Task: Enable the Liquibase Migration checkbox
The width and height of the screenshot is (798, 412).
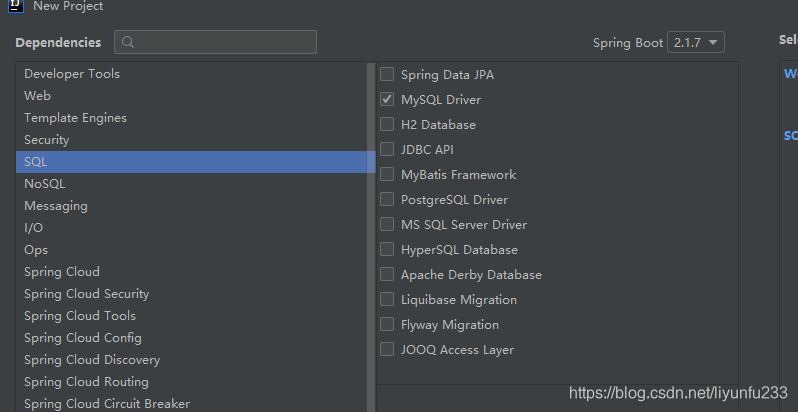Action: click(x=387, y=299)
